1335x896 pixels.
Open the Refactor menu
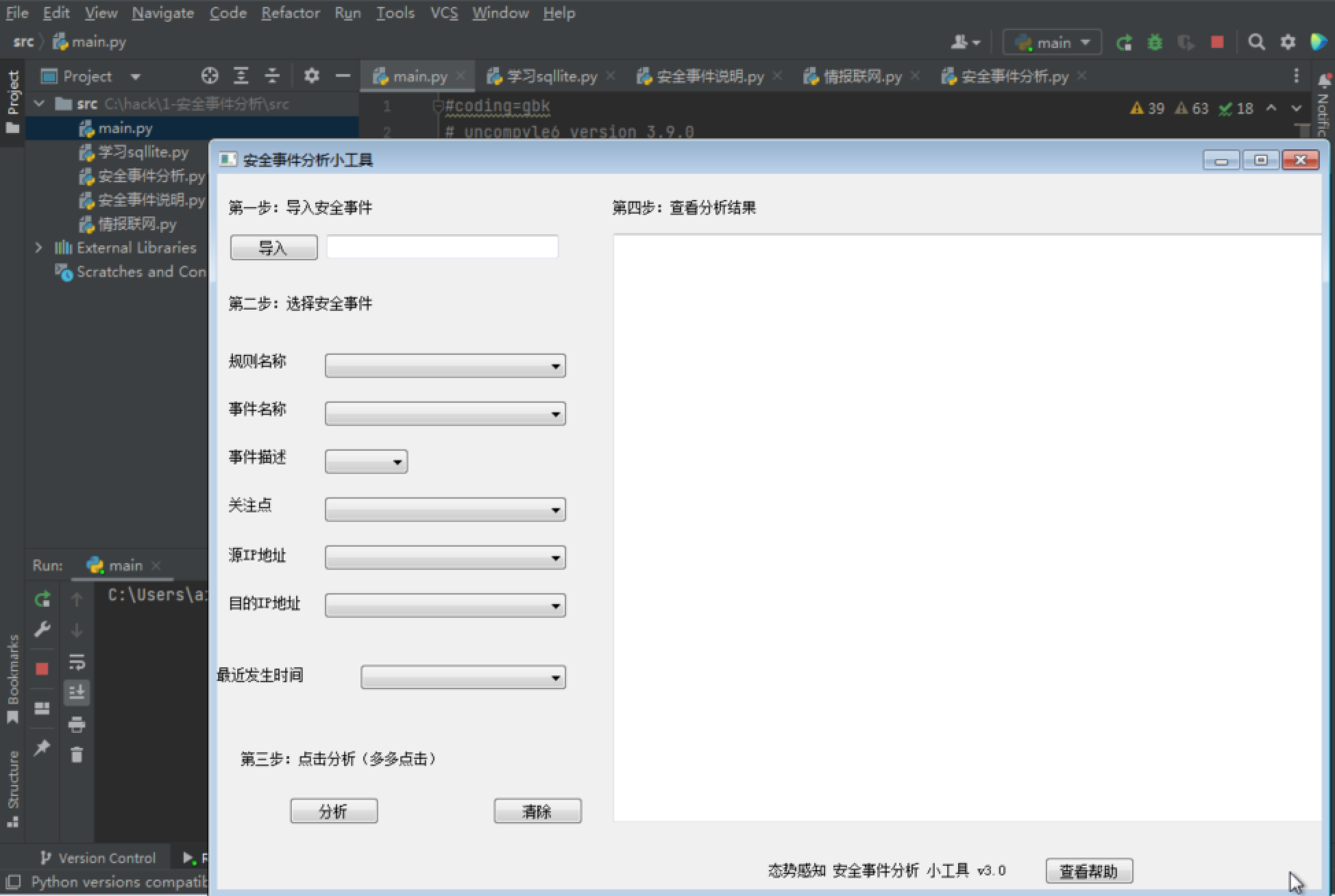tap(290, 12)
